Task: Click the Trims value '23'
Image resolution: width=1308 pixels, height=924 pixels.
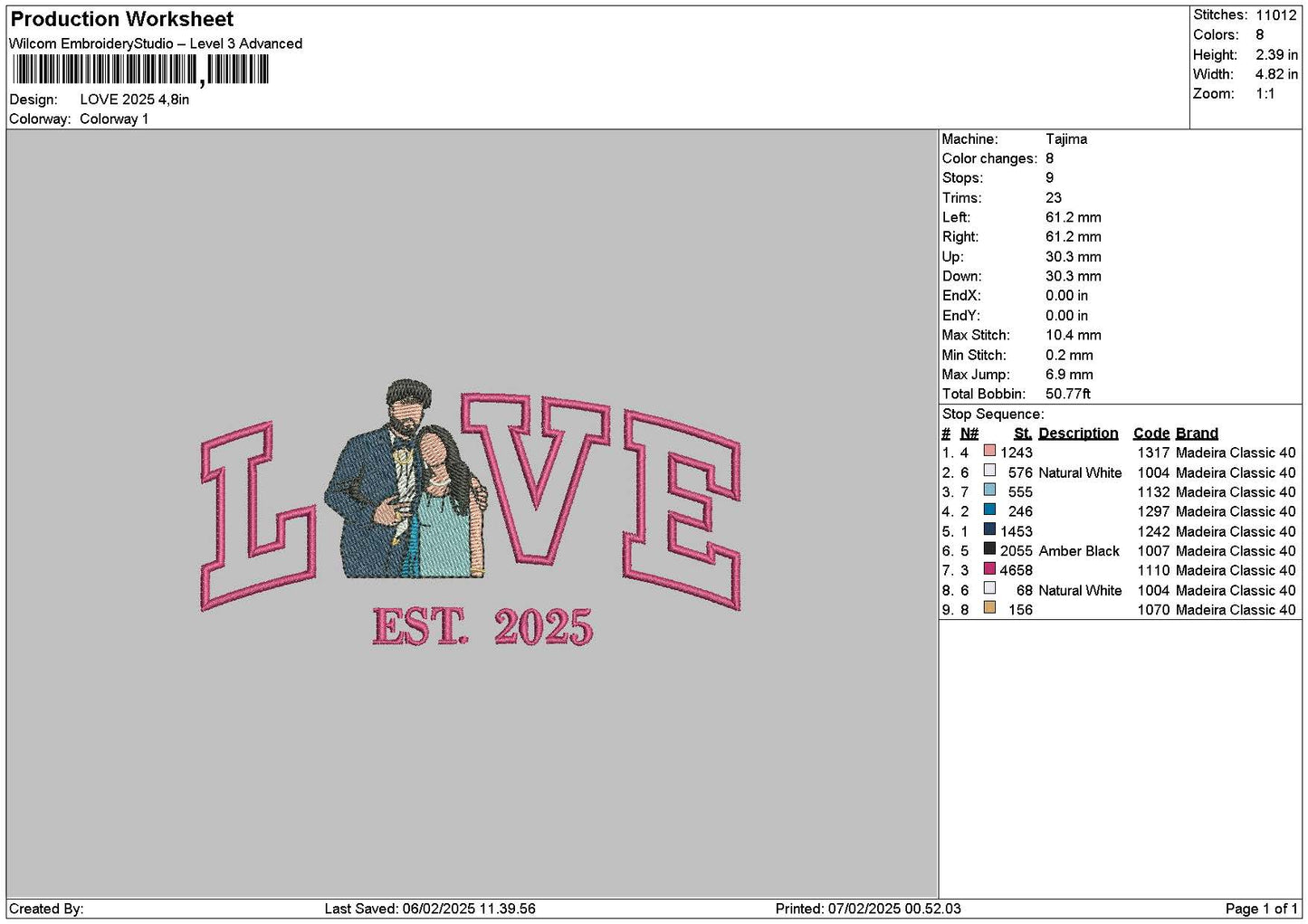Action: tap(1054, 198)
